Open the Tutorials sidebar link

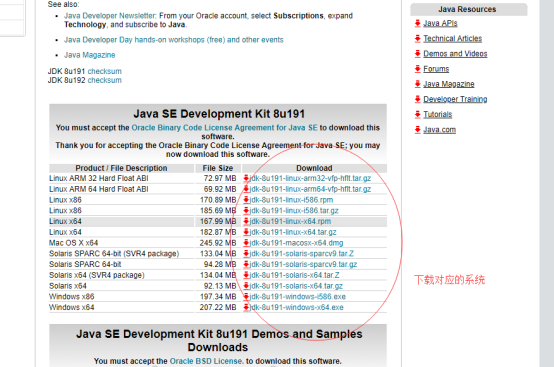pos(437,114)
